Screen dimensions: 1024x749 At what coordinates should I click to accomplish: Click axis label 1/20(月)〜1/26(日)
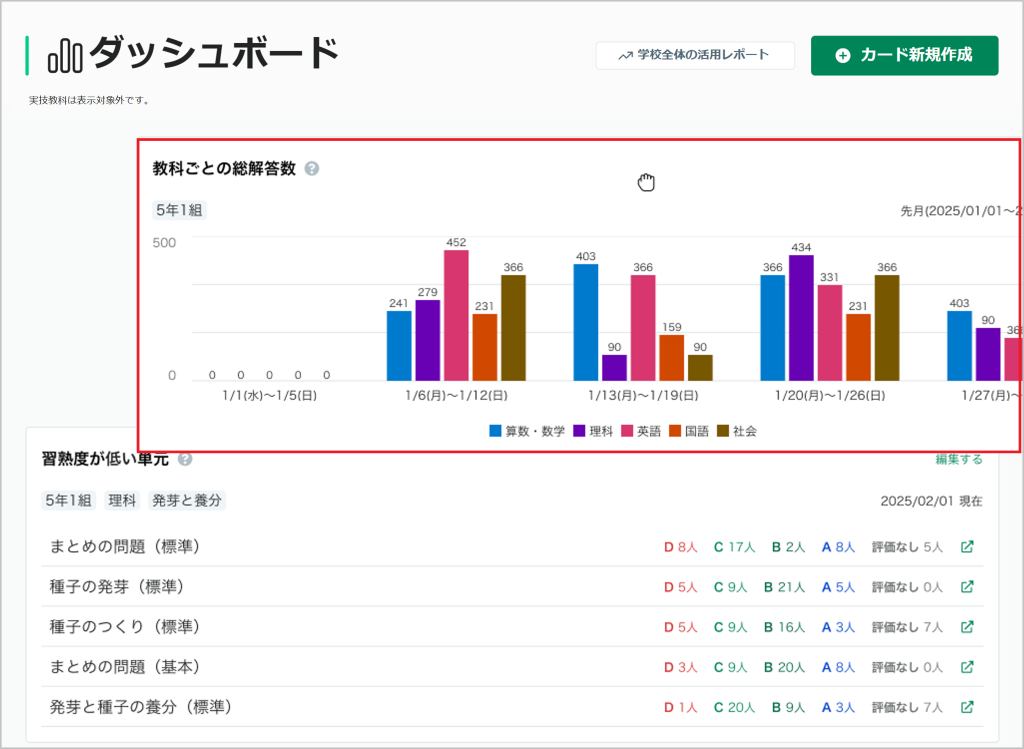click(x=830, y=396)
